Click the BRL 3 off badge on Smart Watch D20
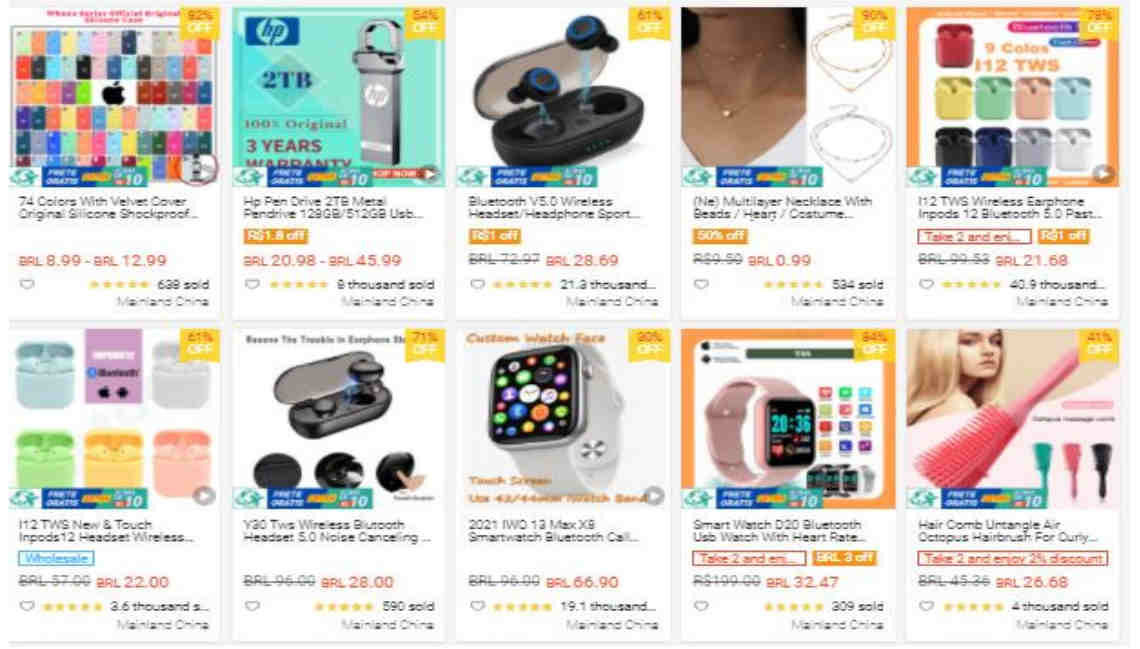The image size is (1140, 649). 843,558
